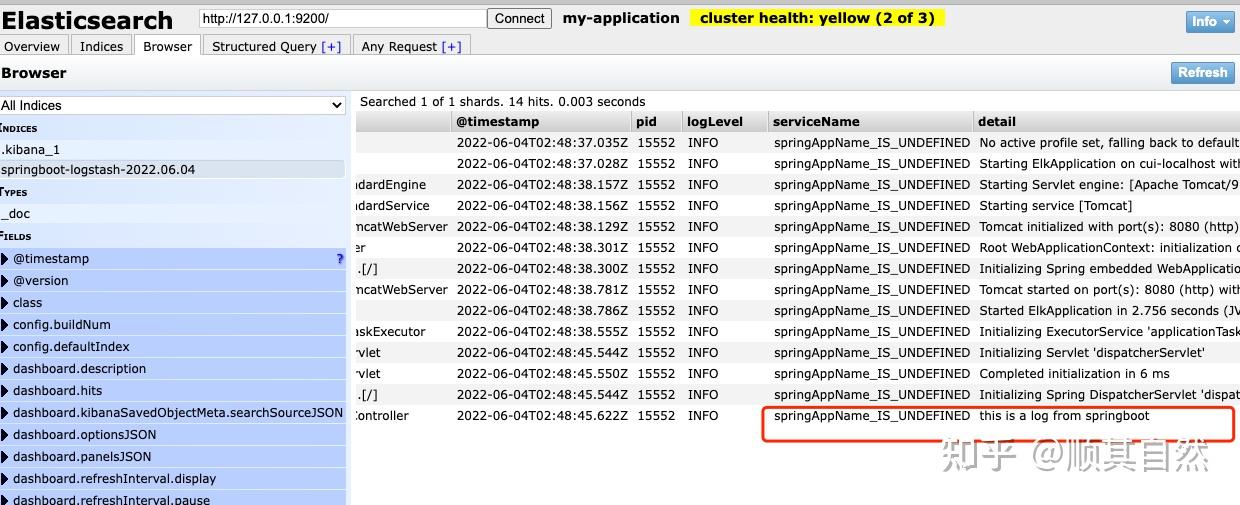Screen dimensions: 1240x505
Task: Sort by the pid column header
Action: click(656, 121)
